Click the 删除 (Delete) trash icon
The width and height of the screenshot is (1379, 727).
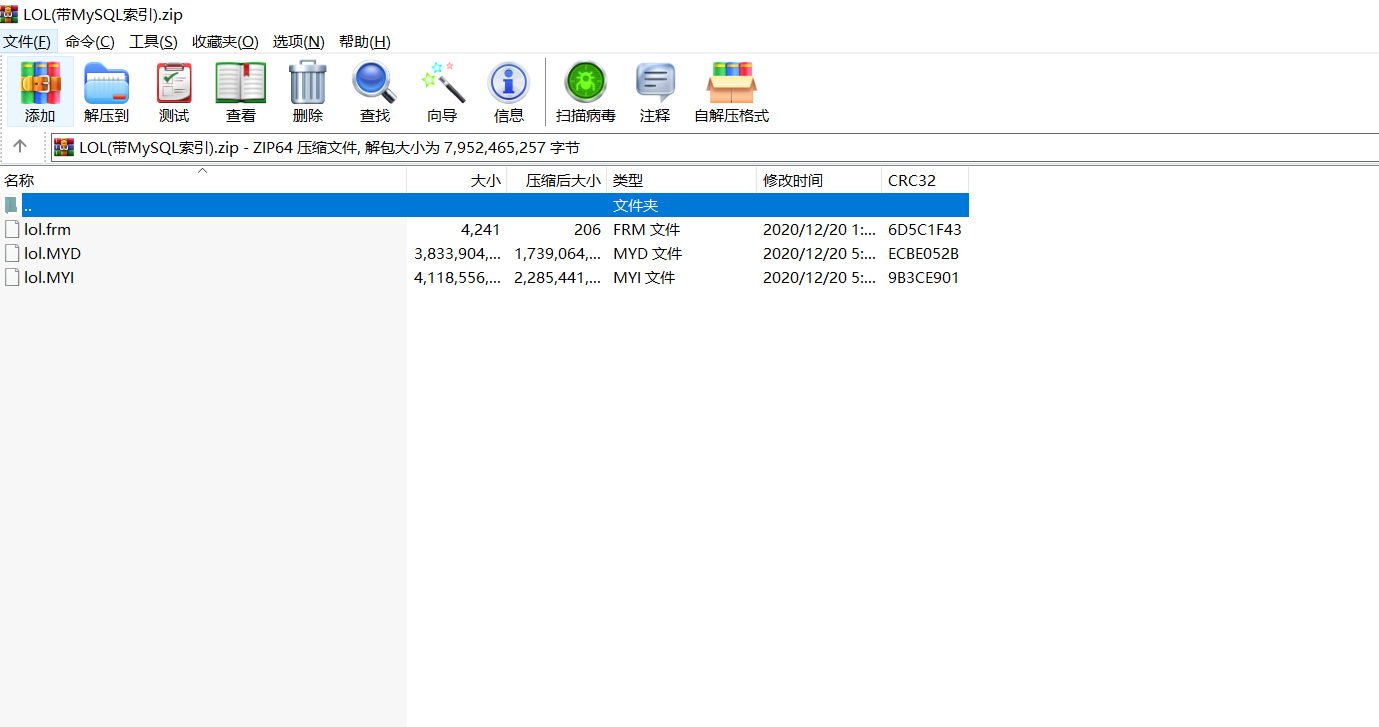coord(308,84)
